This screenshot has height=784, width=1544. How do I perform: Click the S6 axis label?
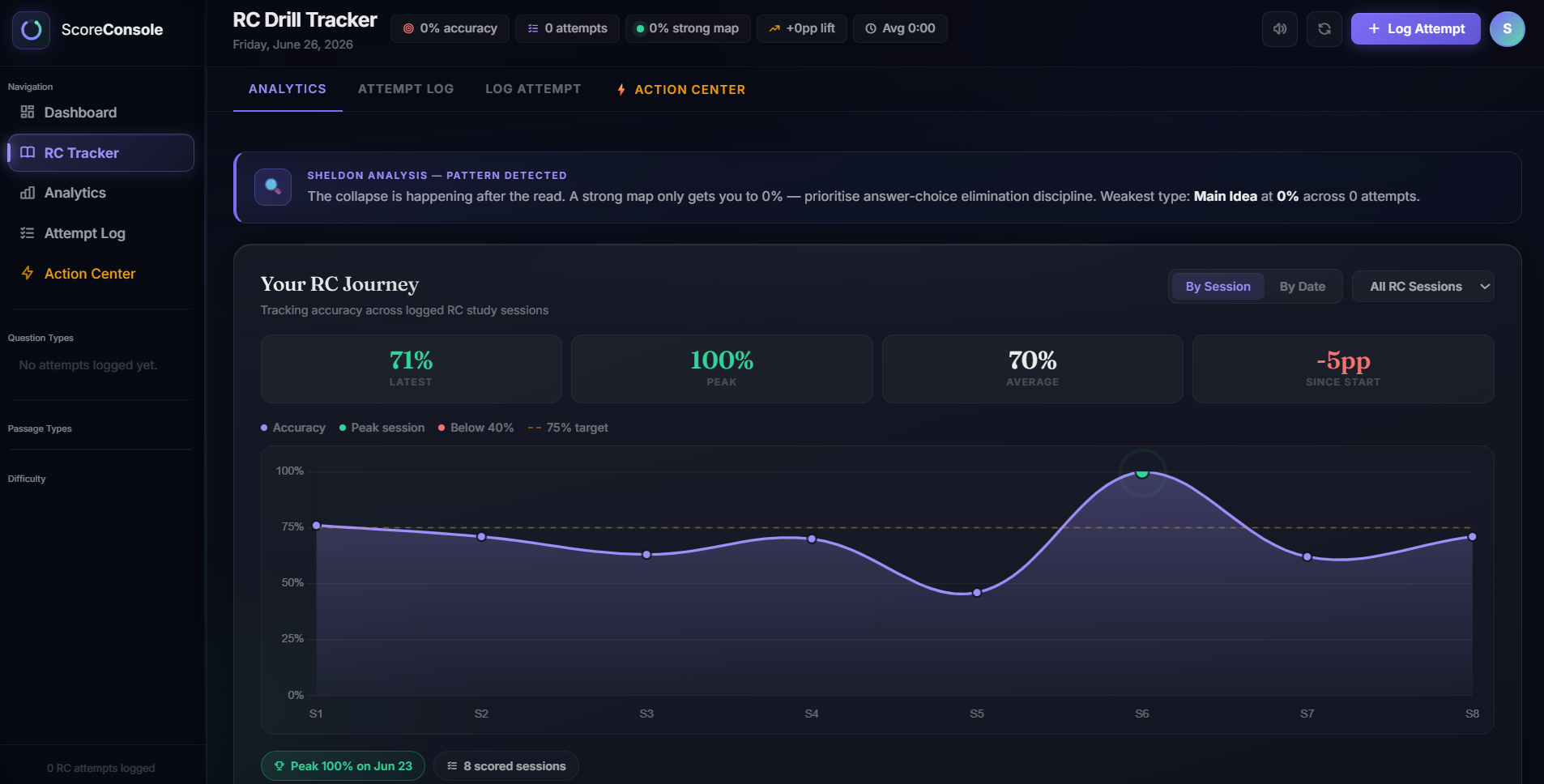(1142, 714)
